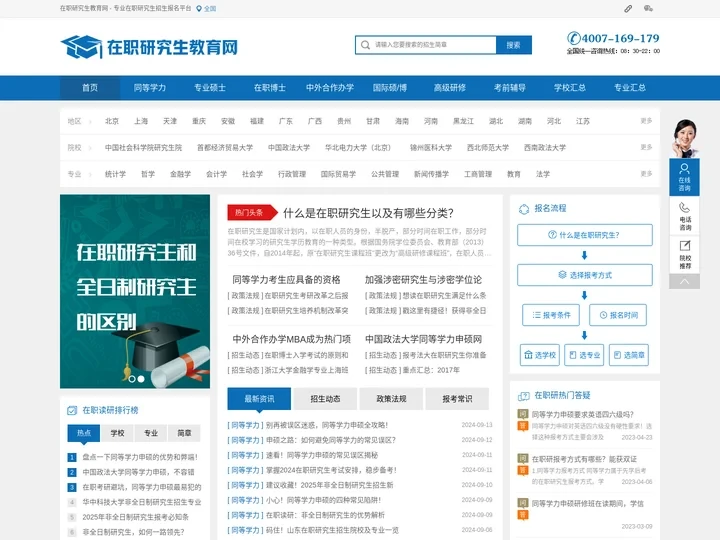The width and height of the screenshot is (720, 540).
Task: Open the 首页 navigation item
Action: click(90, 88)
